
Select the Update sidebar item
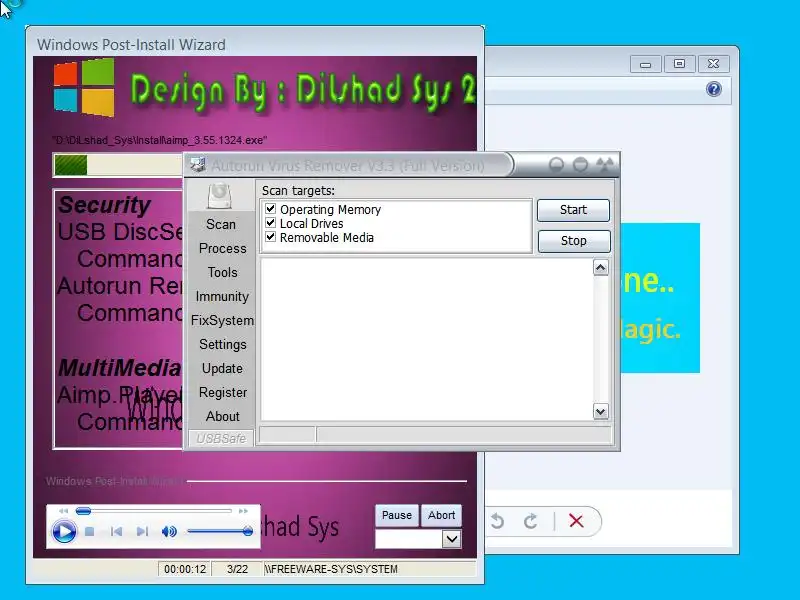point(222,368)
